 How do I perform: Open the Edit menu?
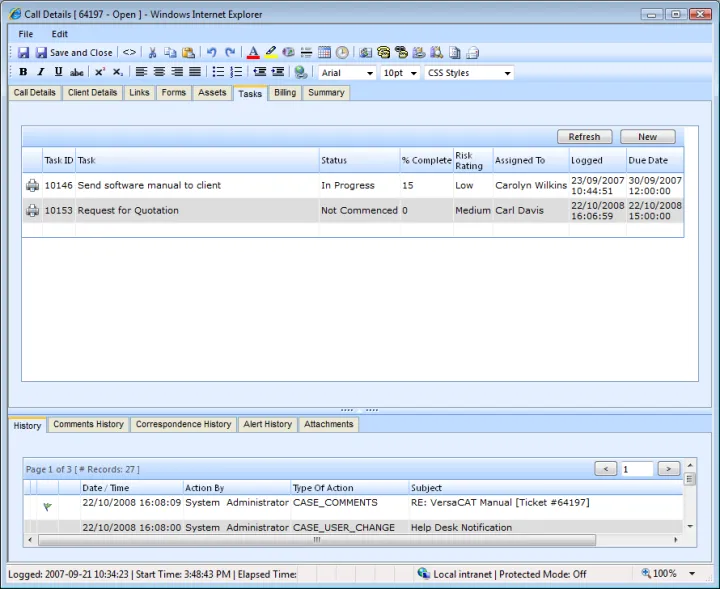[59, 34]
